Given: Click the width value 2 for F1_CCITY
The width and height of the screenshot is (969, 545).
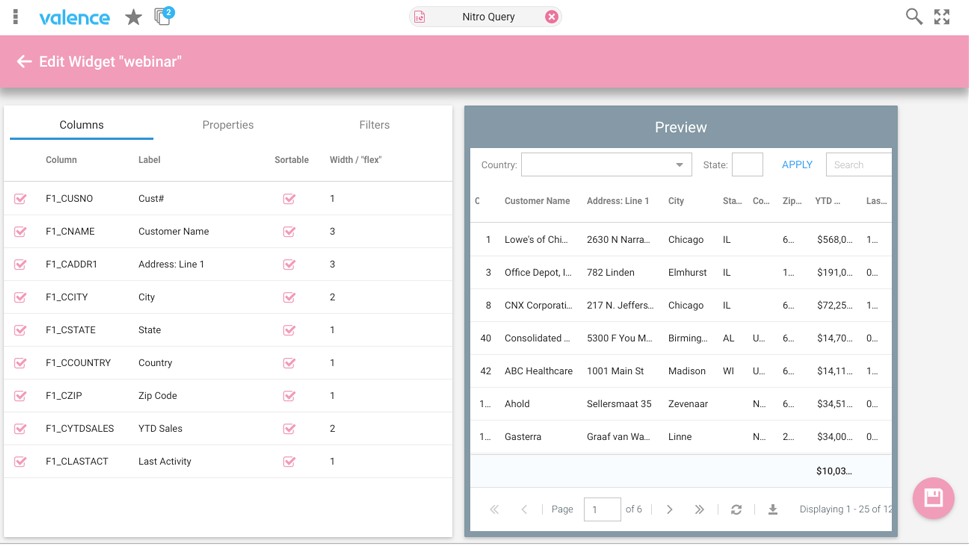Looking at the screenshot, I should point(332,297).
